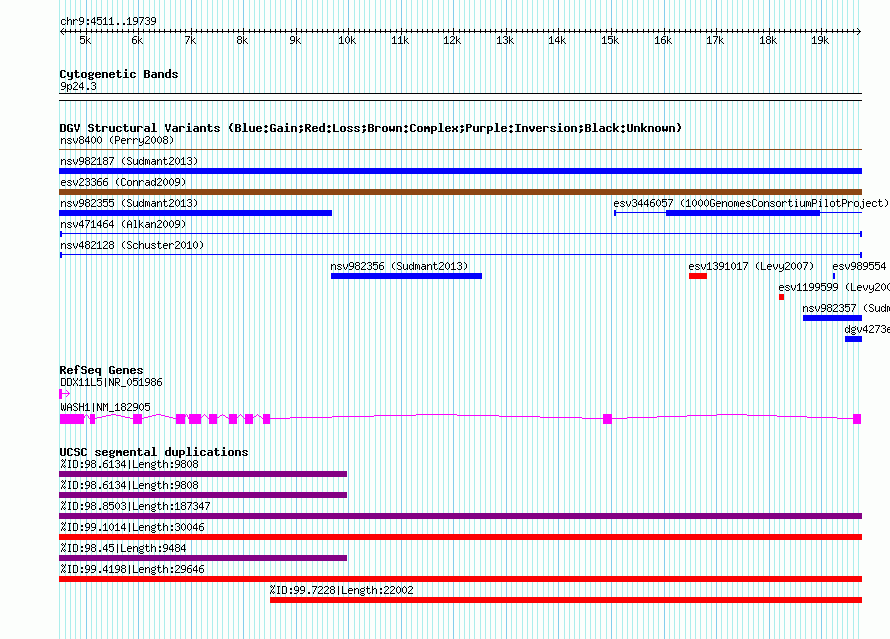
Task: Select the 9p24.3 band label
Action: pos(78,86)
